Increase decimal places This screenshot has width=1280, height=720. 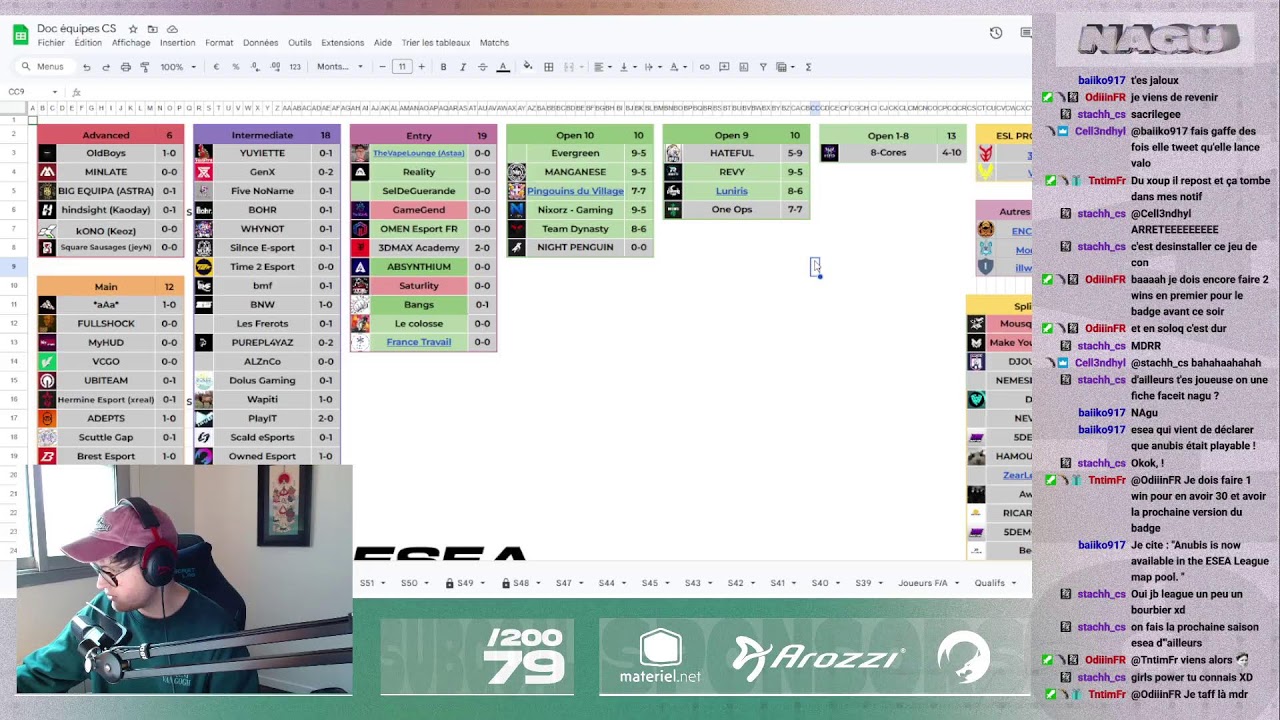tap(274, 67)
